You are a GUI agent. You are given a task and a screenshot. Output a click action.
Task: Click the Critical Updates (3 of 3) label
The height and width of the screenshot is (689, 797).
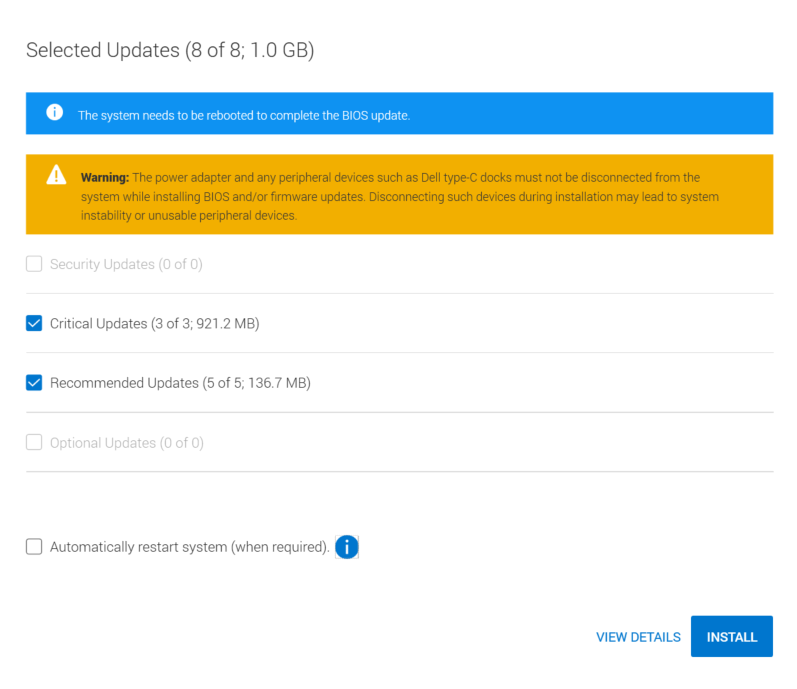(x=154, y=323)
